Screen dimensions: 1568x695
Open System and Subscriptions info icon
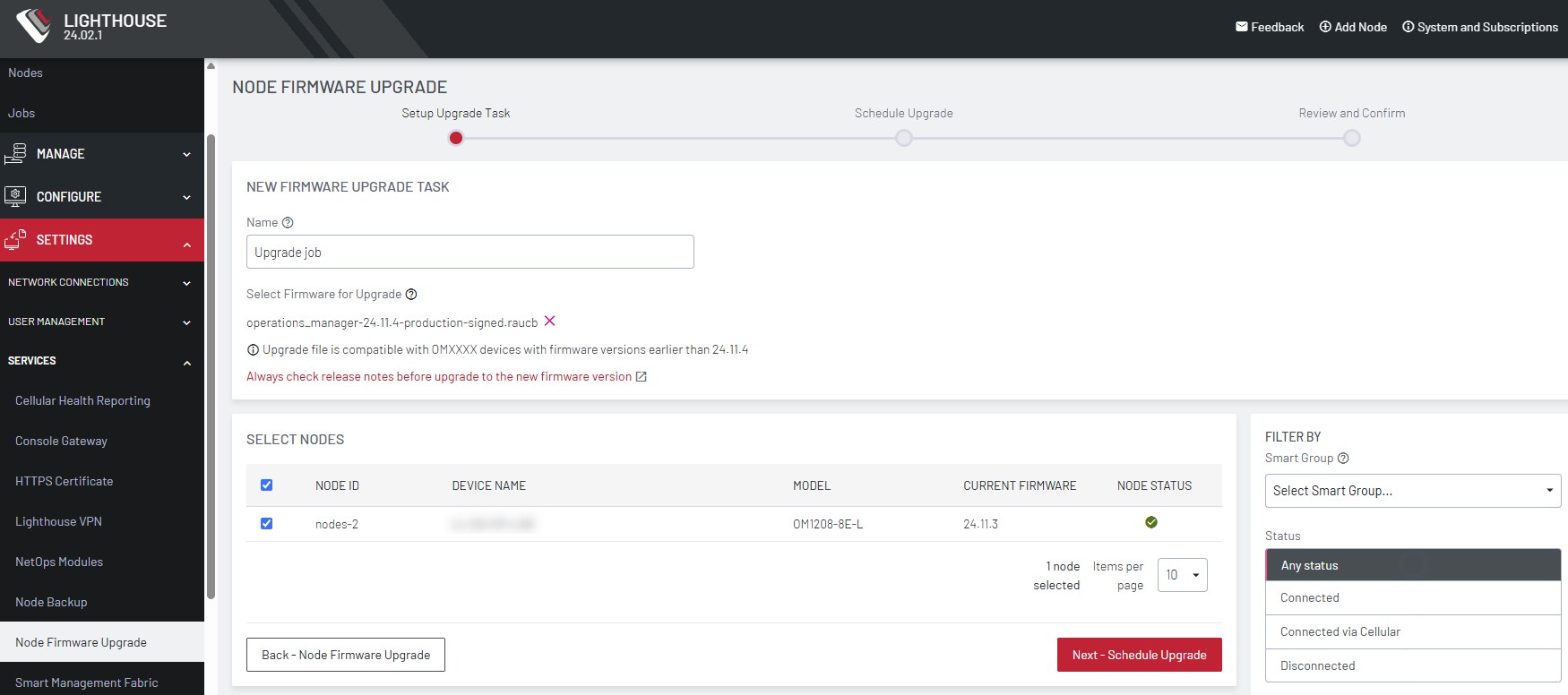1408,27
